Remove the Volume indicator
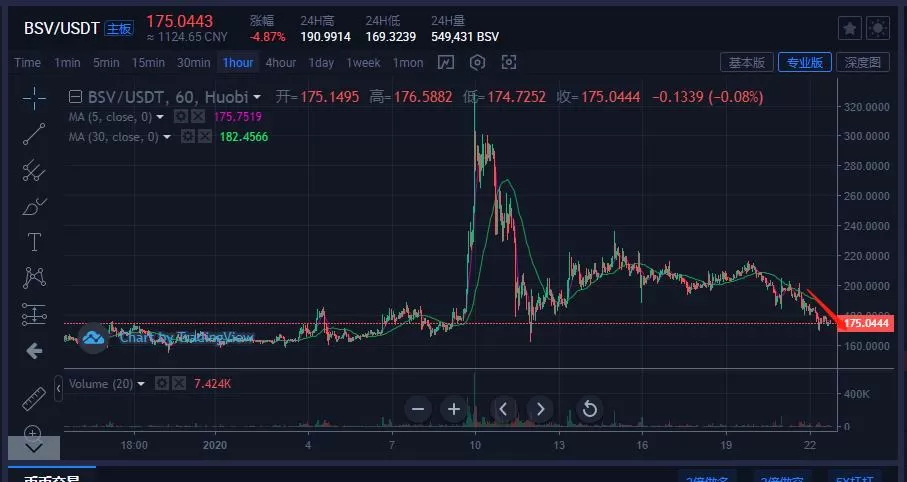 [x=179, y=383]
